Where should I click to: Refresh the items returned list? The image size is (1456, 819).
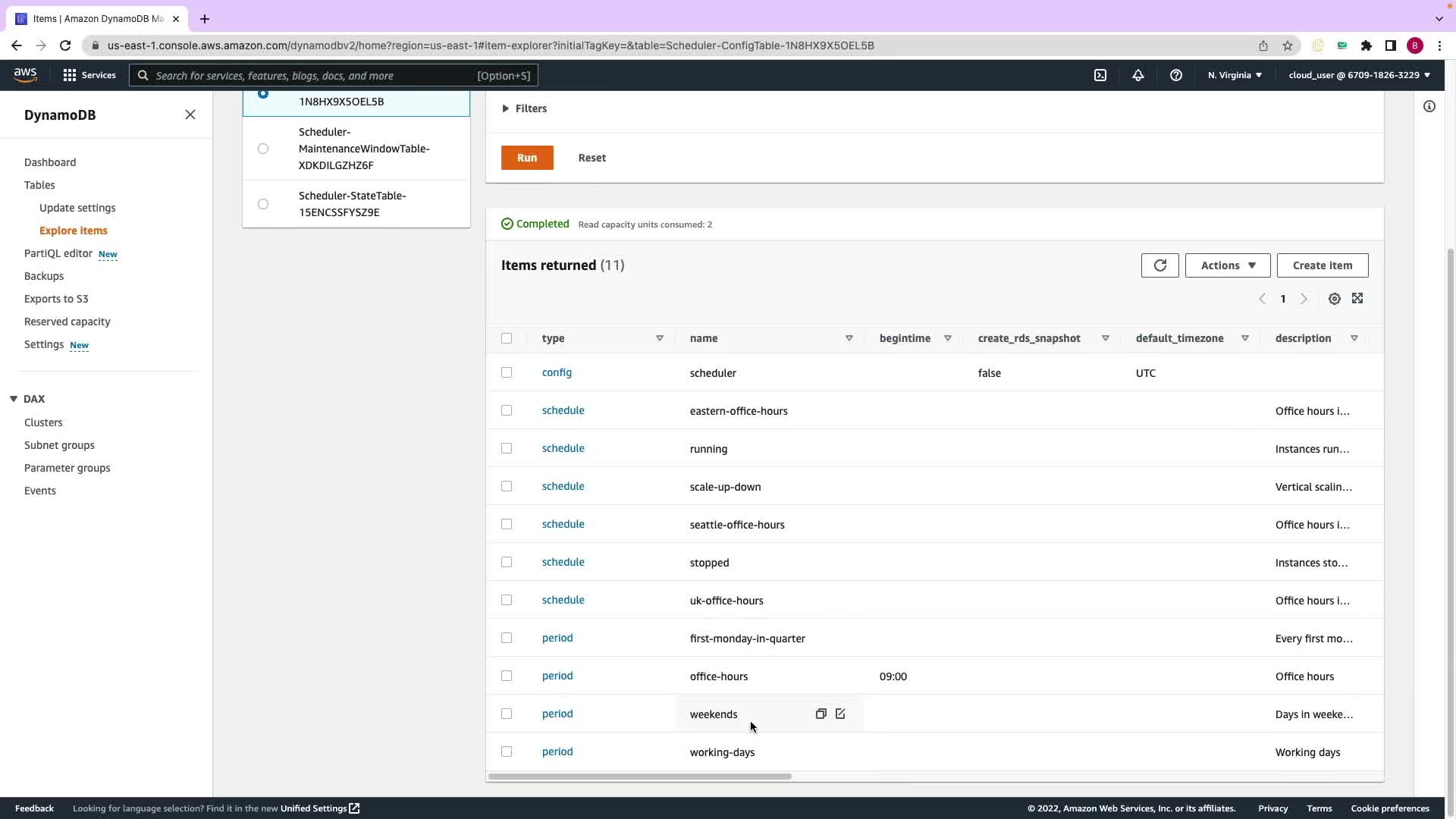pyautogui.click(x=1159, y=265)
